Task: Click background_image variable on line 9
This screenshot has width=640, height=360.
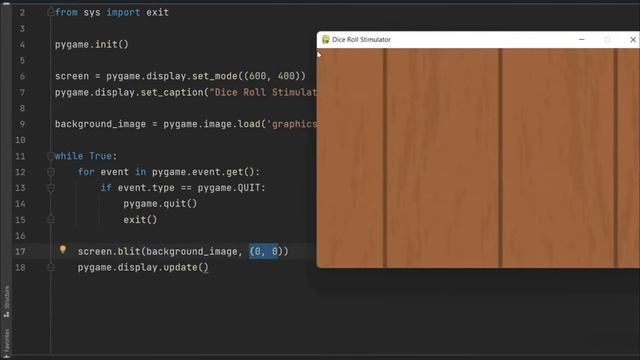Action: click(x=100, y=124)
